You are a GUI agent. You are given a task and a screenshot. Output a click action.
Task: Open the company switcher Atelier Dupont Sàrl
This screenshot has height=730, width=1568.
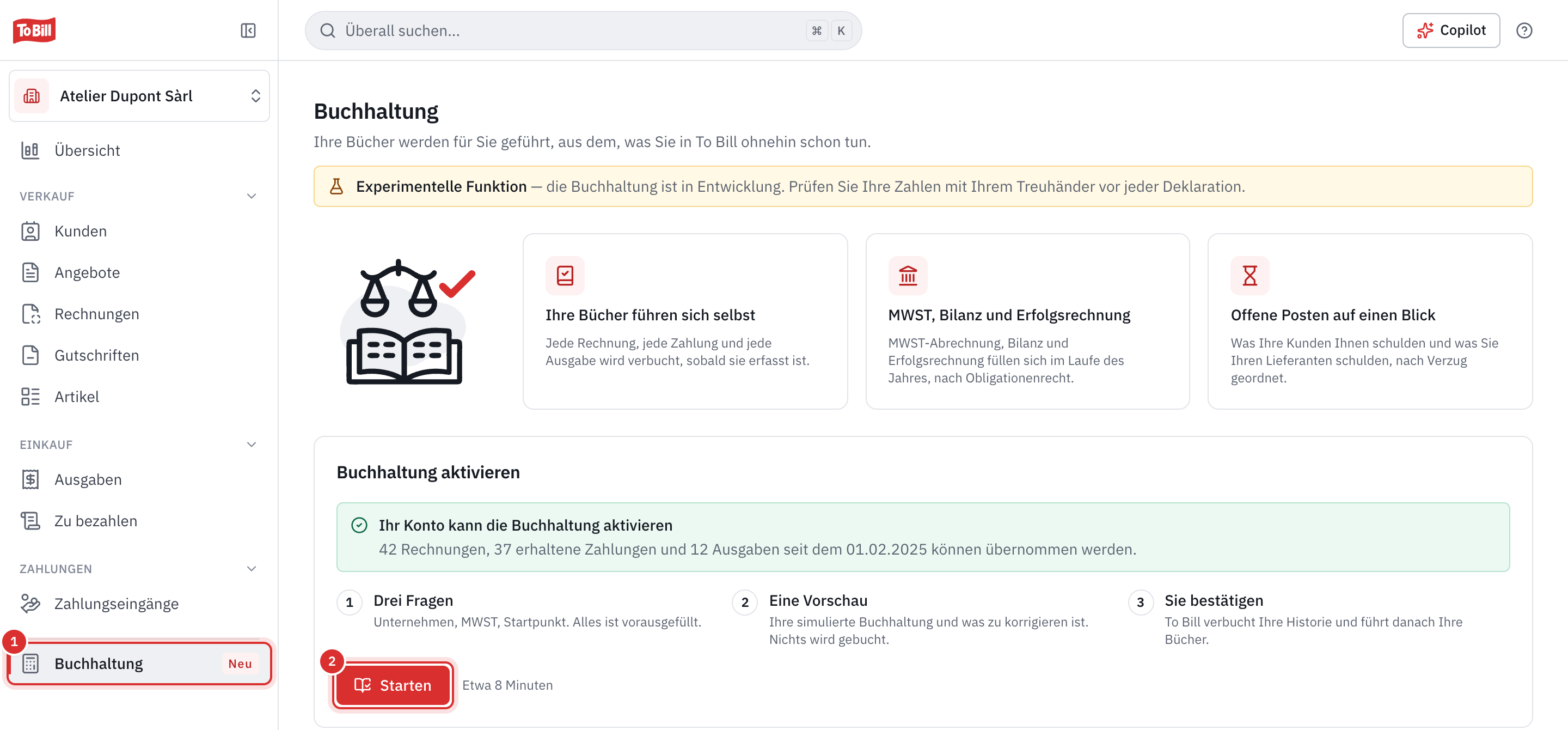[139, 96]
